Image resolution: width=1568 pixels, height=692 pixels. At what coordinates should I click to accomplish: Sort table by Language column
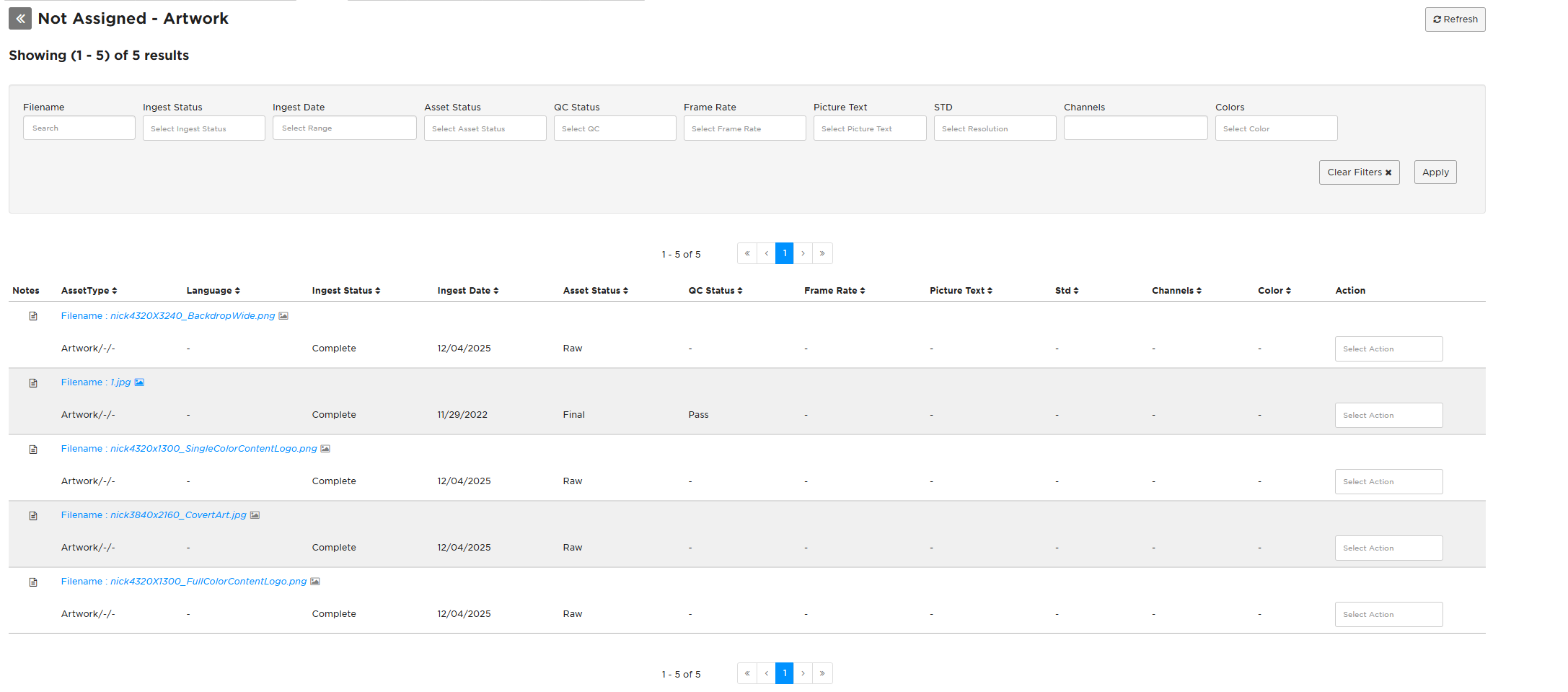(x=213, y=291)
